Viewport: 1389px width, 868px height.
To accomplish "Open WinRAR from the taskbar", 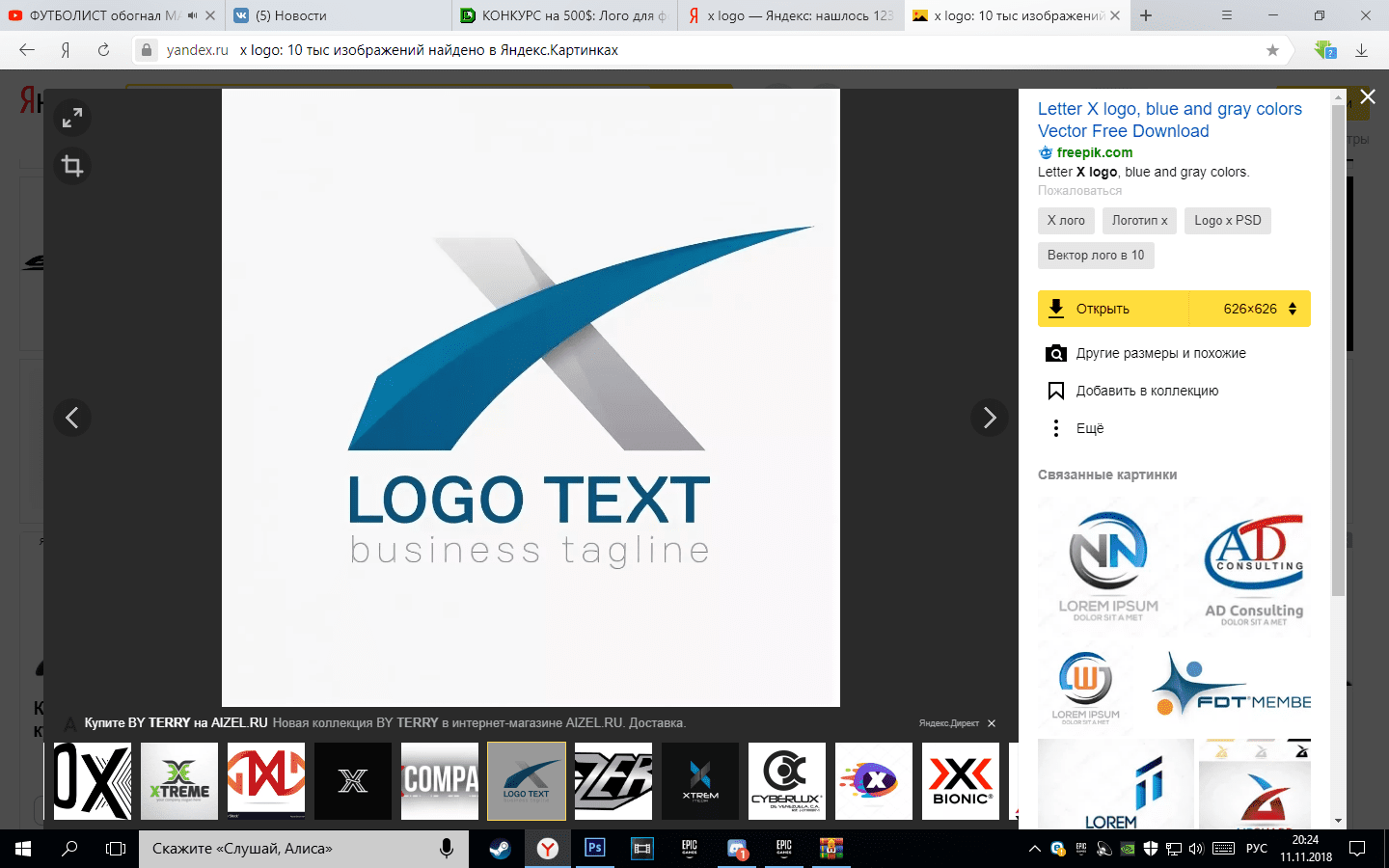I will click(x=831, y=849).
